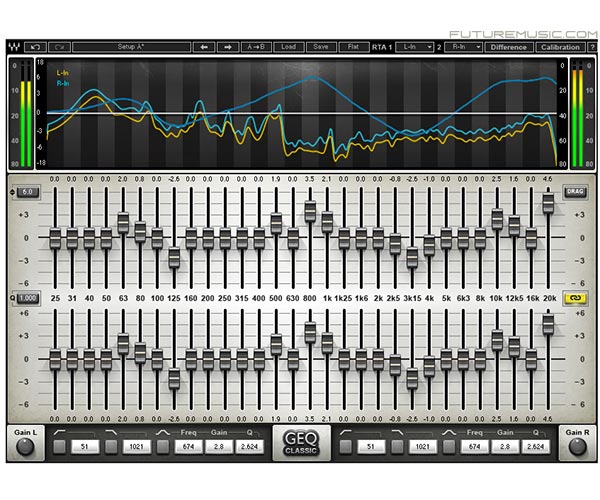The width and height of the screenshot is (600, 500).
Task: Enable the right channel bell filter
Action: [x=449, y=446]
